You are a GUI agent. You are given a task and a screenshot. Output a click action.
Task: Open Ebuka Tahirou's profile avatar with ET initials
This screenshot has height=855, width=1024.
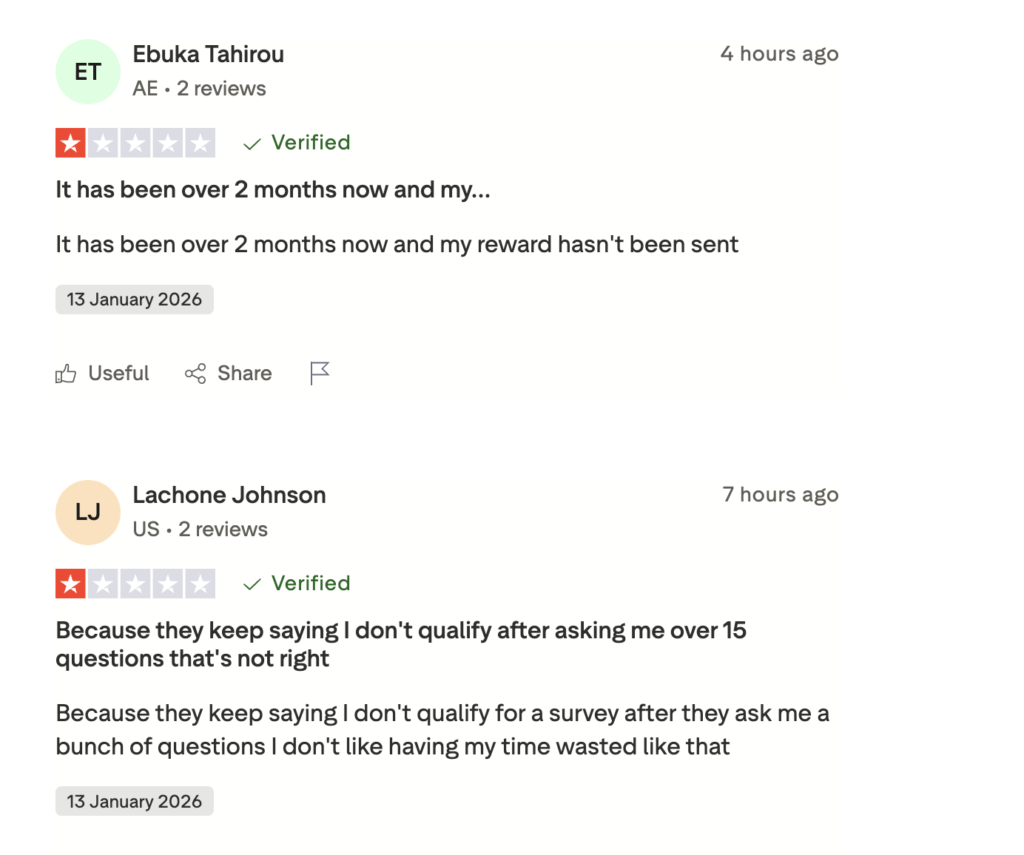(87, 71)
